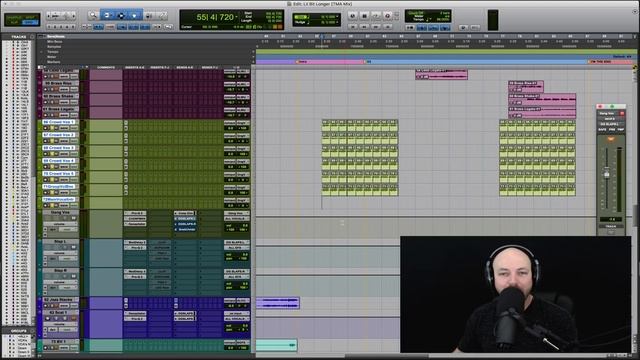Open Crowd Vox 2 automation mode selector
Screen dimensions: 640x360
point(74,141)
